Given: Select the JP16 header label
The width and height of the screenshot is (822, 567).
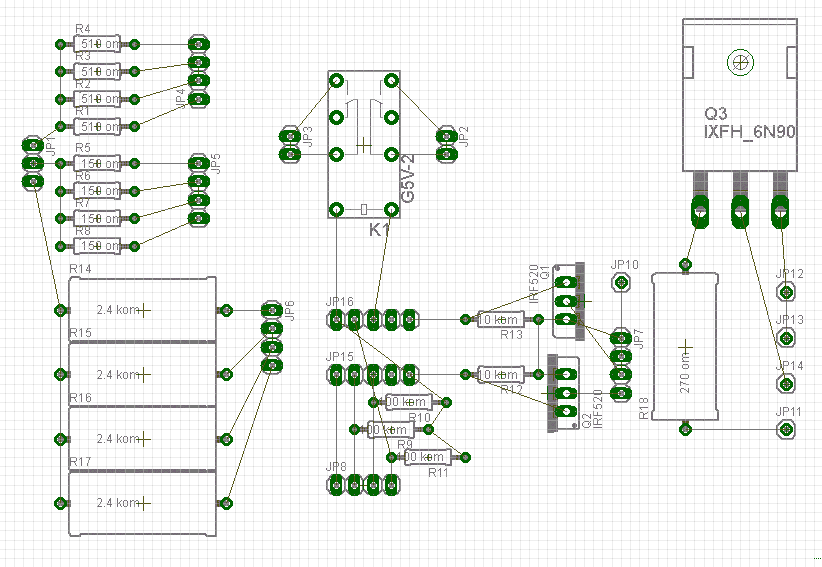Looking at the screenshot, I should [340, 302].
